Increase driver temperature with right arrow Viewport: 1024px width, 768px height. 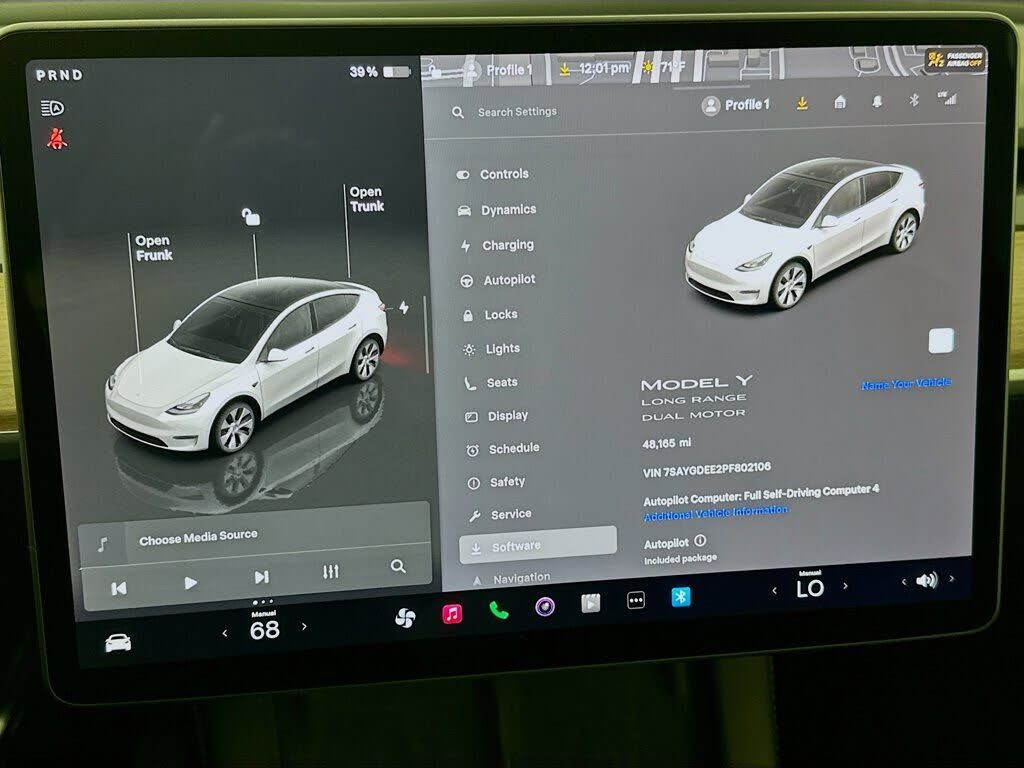click(304, 627)
